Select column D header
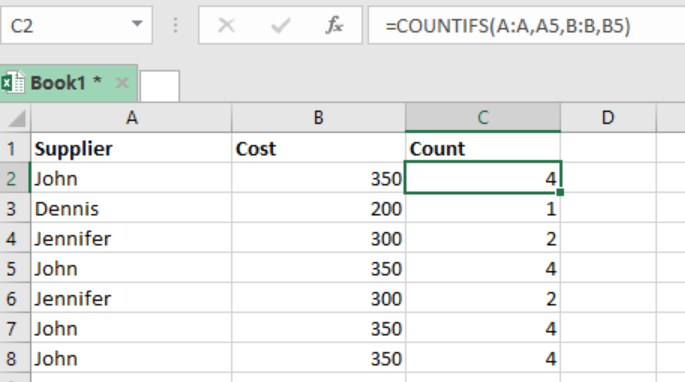The height and width of the screenshot is (382, 685). 608,118
